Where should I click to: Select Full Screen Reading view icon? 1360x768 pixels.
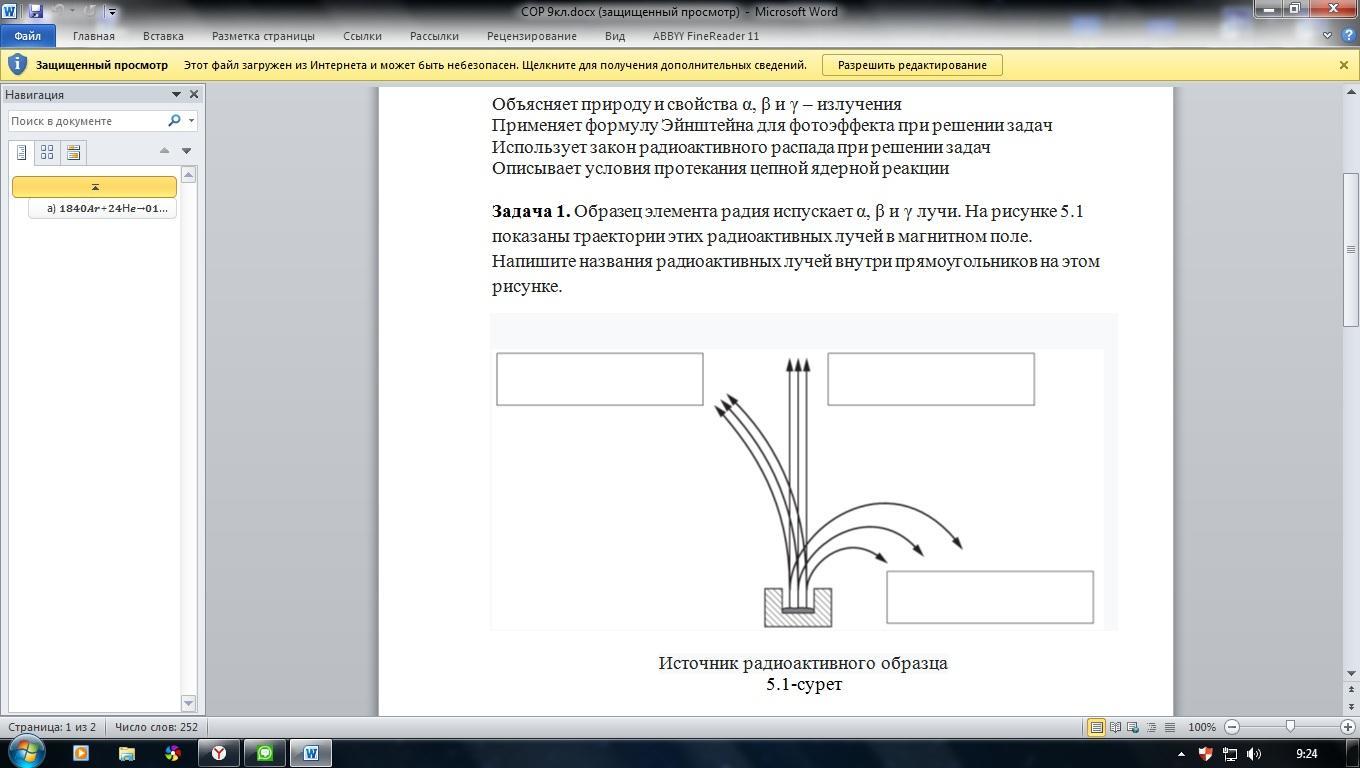point(1115,727)
